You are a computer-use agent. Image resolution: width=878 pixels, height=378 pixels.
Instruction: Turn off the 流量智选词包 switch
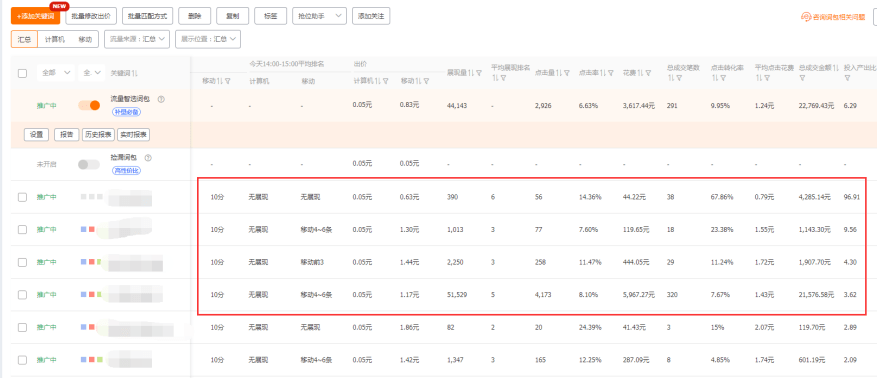tap(89, 105)
